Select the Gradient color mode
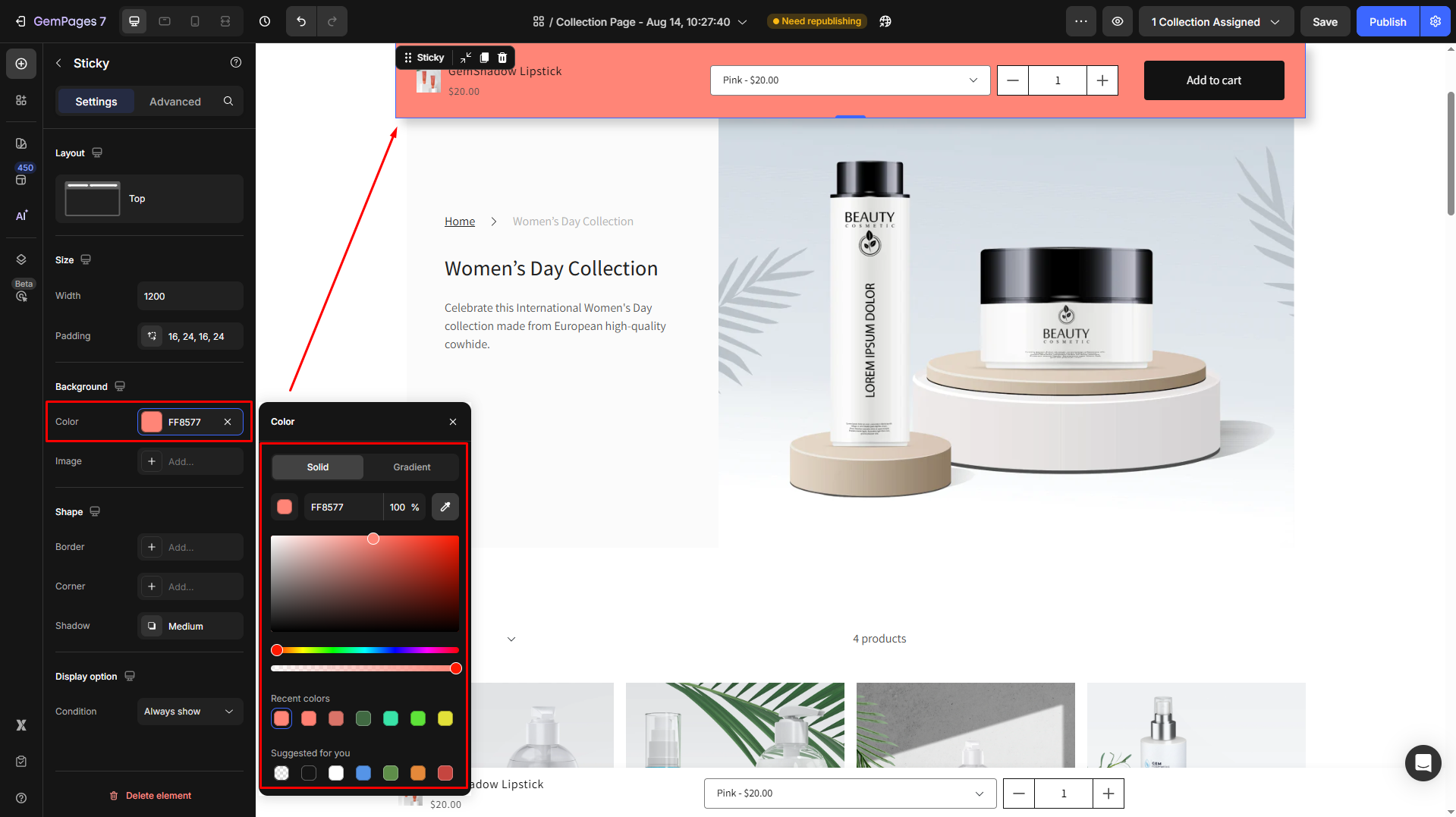This screenshot has height=817, width=1456. click(x=411, y=467)
